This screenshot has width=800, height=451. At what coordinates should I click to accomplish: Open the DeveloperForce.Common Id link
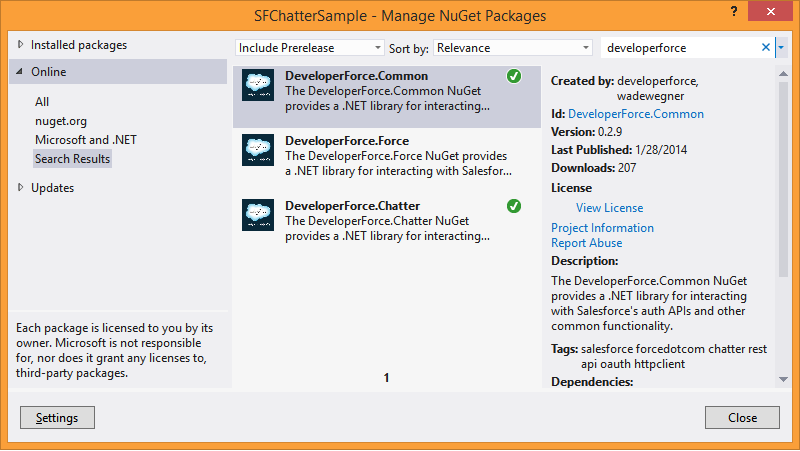click(x=636, y=114)
